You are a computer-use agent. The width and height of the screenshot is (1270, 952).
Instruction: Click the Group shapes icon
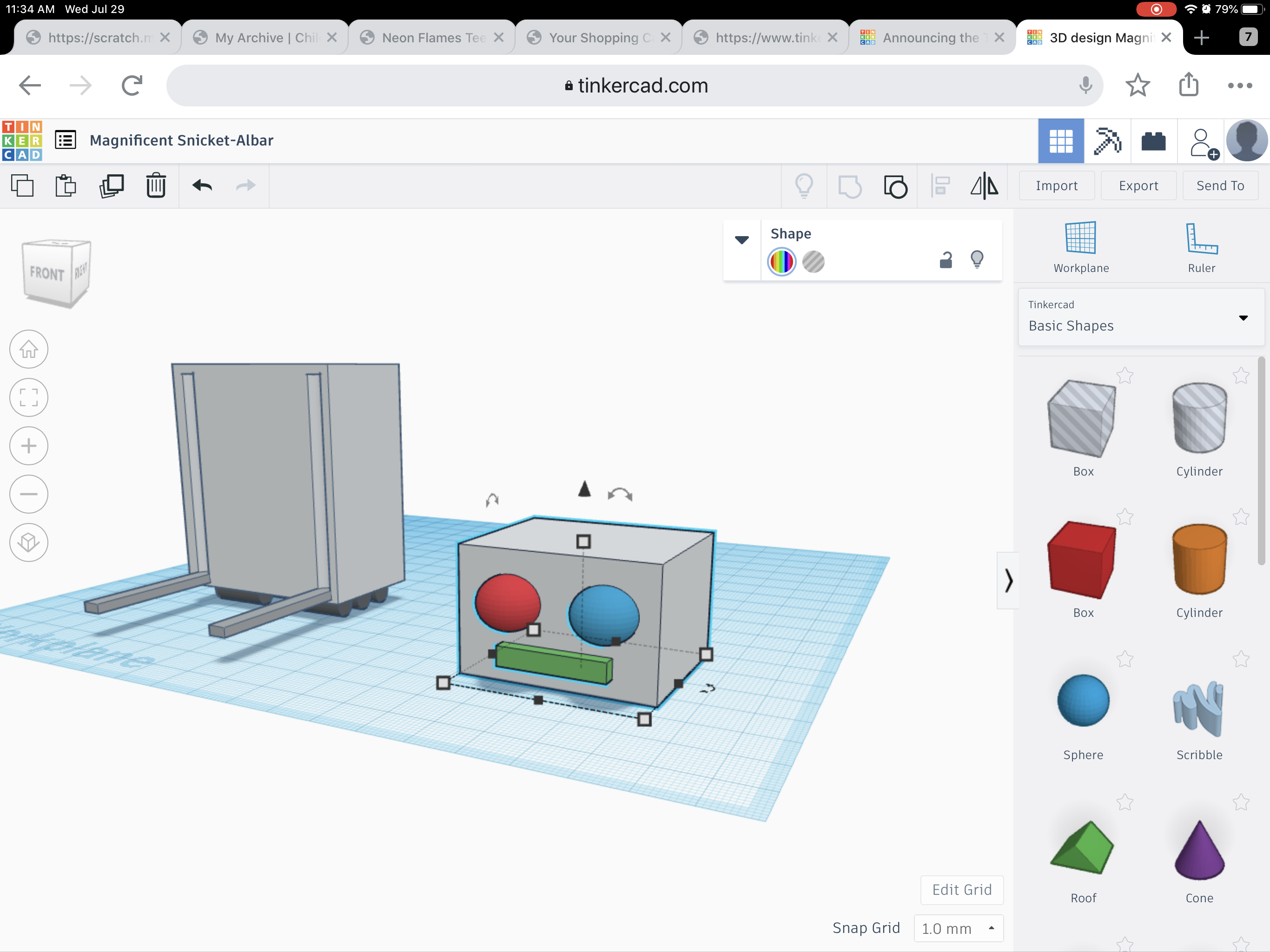point(850,186)
